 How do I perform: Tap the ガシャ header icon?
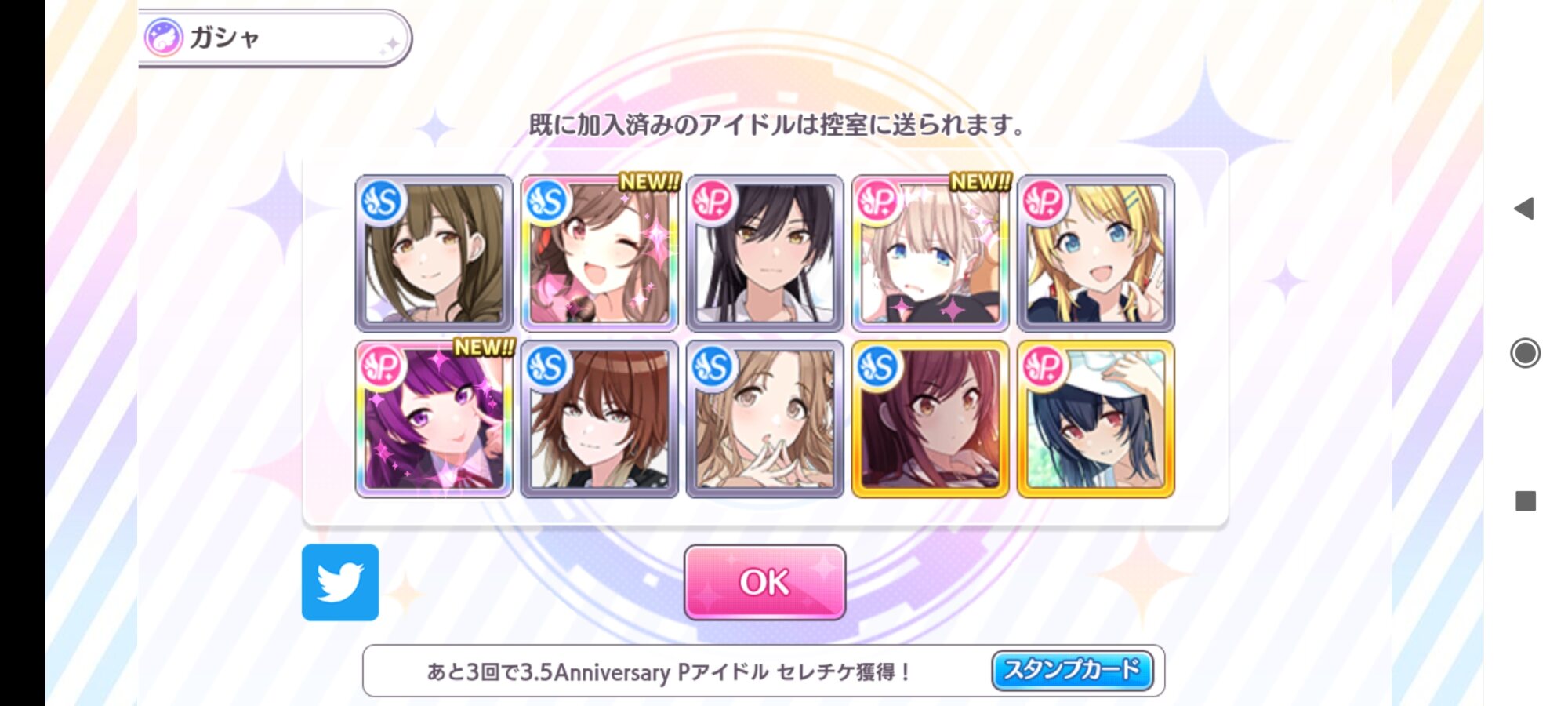pyautogui.click(x=164, y=38)
